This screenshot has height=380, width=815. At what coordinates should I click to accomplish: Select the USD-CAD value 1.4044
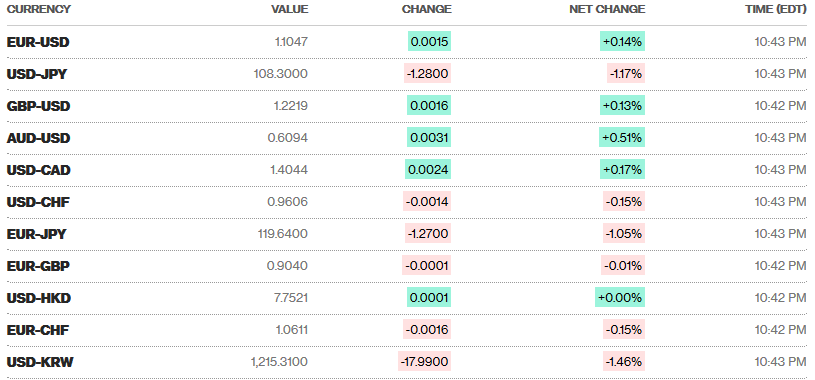coord(289,170)
